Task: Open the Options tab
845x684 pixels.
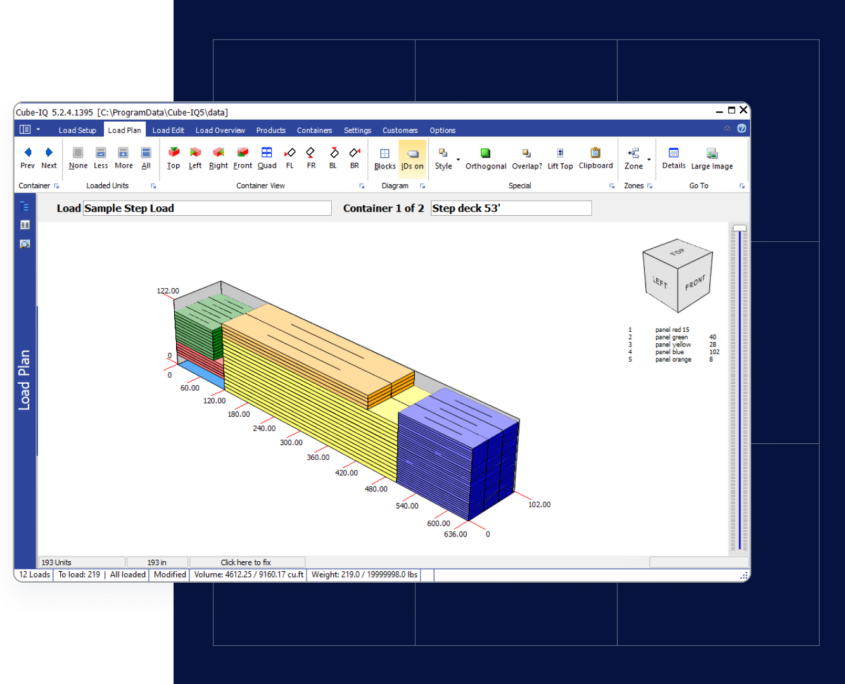Action: (442, 130)
